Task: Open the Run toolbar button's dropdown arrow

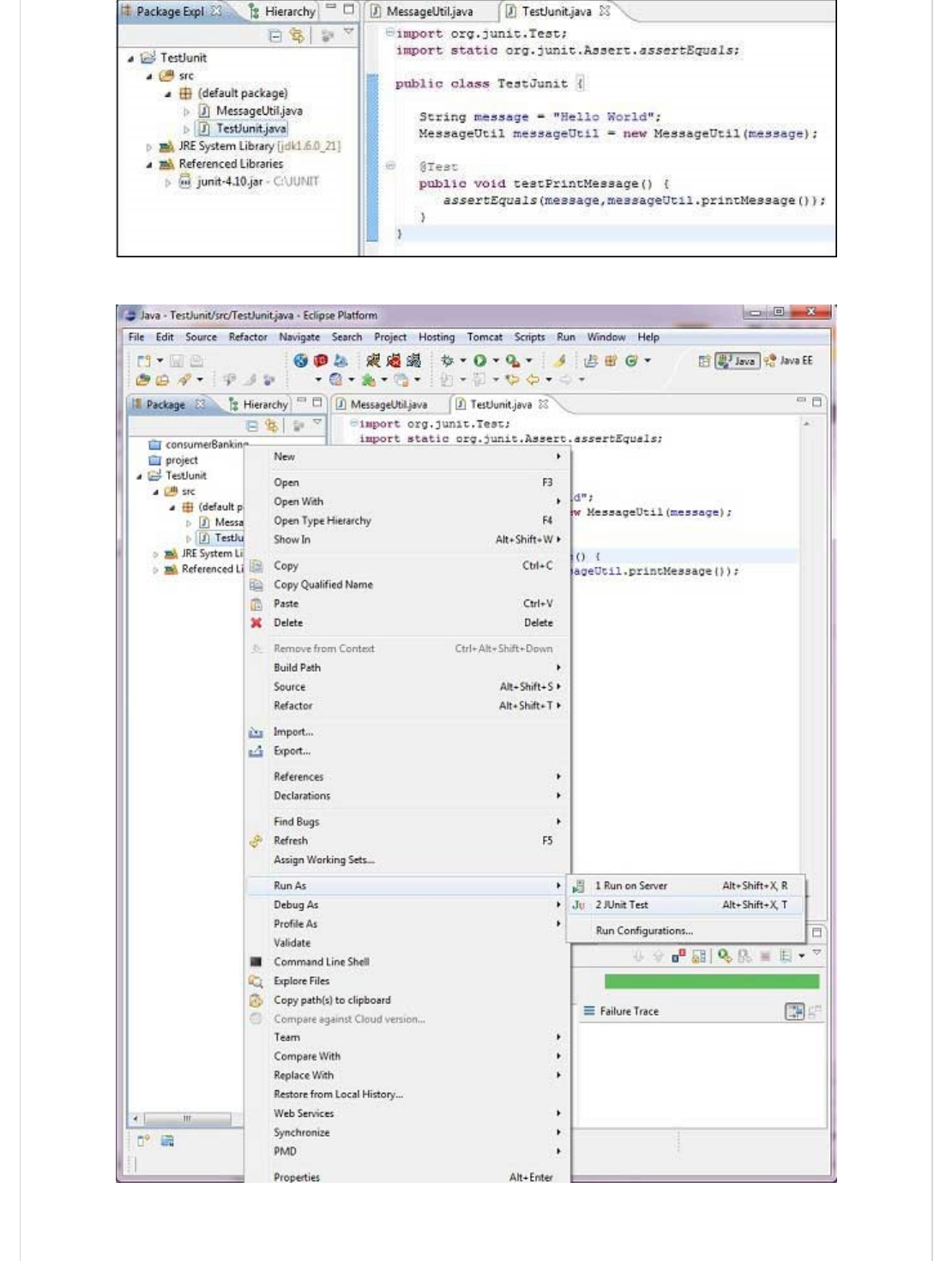Action: (x=496, y=361)
